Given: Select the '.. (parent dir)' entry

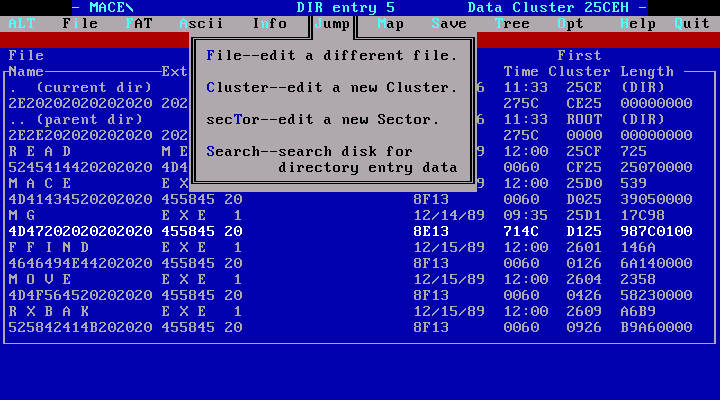Looking at the screenshot, I should click(76, 119).
